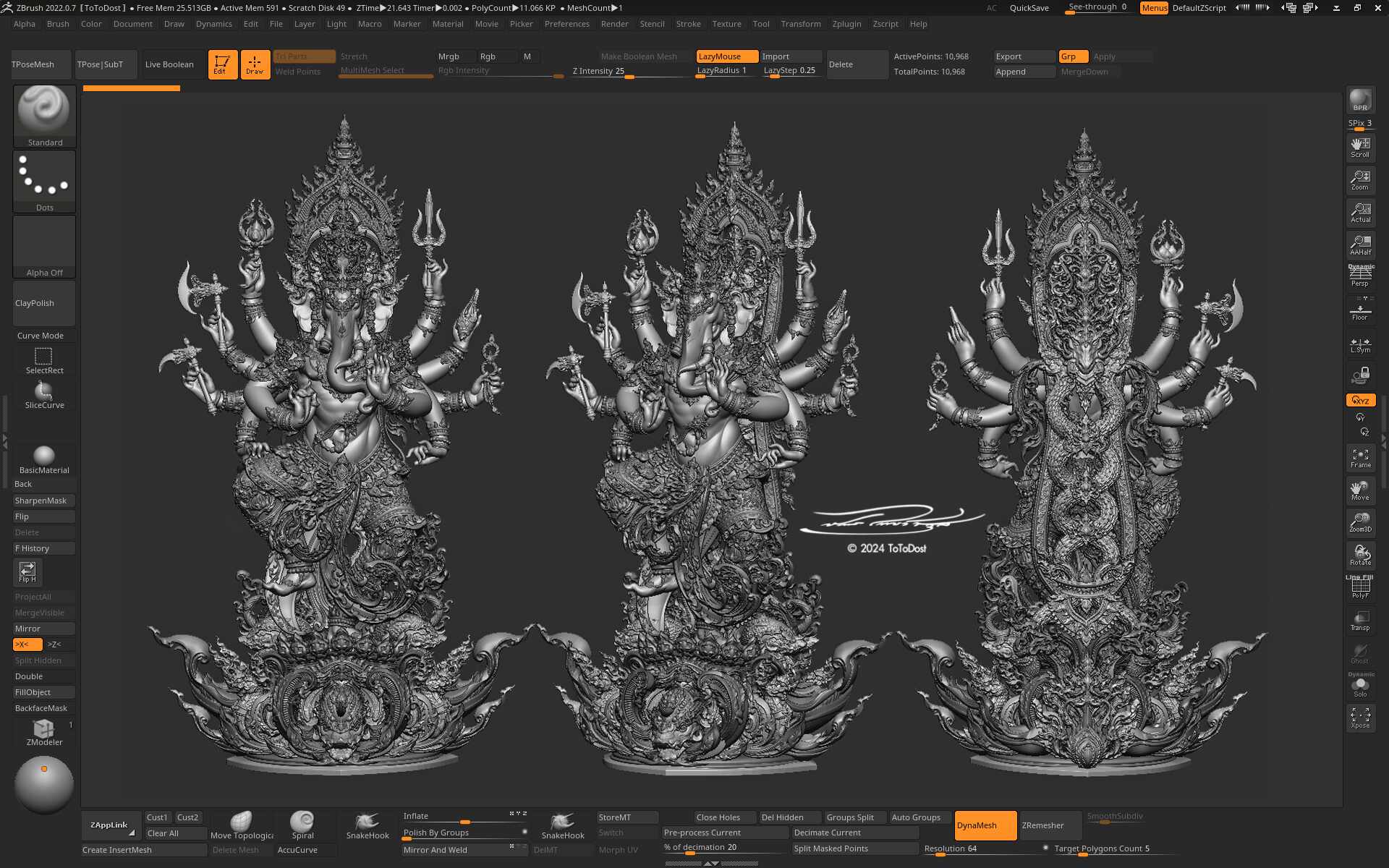
Task: Toggle the LazyMouse button
Action: (727, 56)
